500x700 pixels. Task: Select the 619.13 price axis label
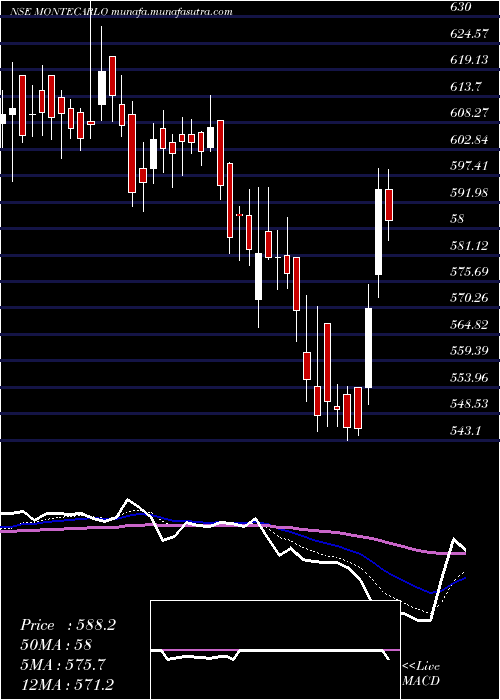click(x=470, y=60)
